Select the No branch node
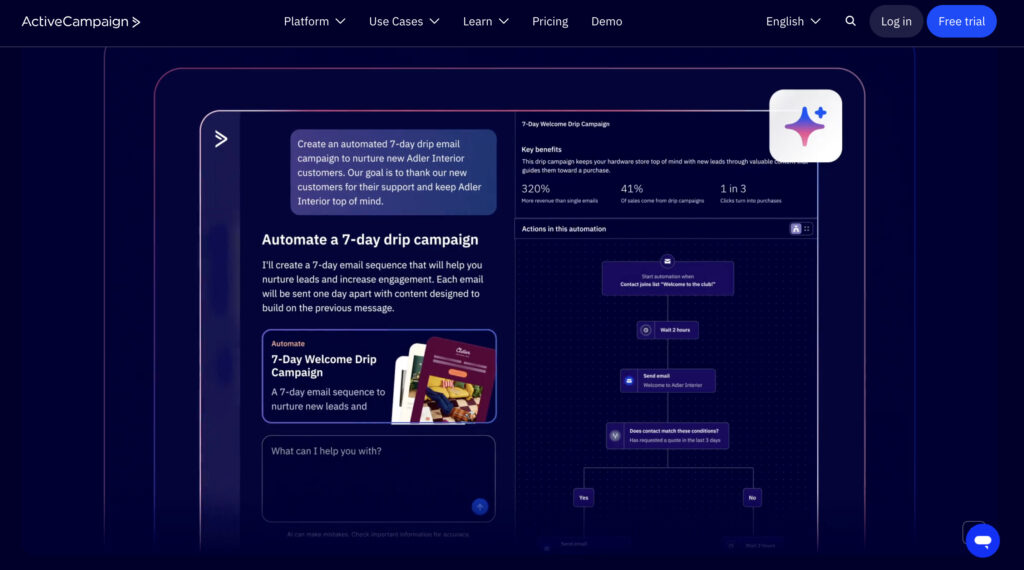1024x570 pixels. 752,498
